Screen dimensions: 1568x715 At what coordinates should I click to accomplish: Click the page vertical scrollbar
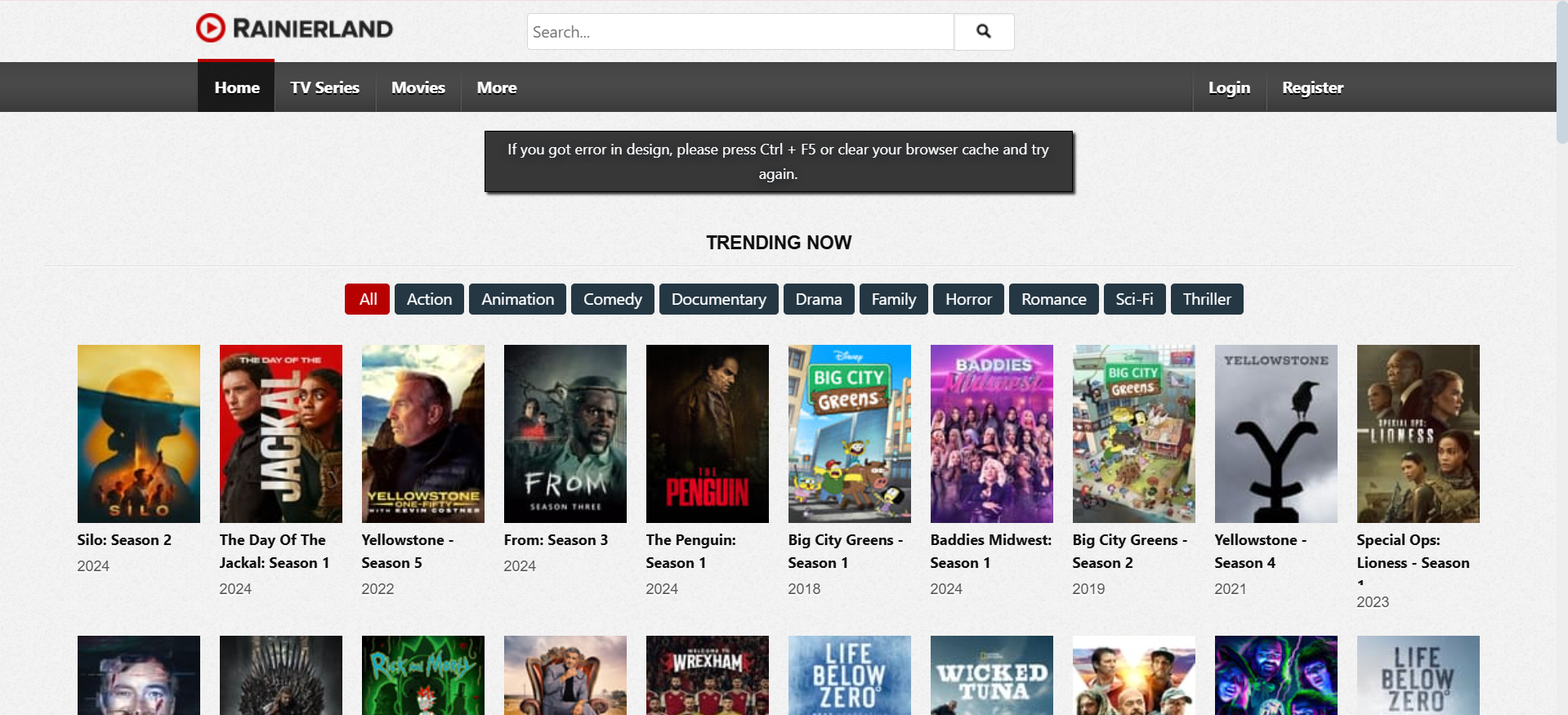coord(1561,74)
